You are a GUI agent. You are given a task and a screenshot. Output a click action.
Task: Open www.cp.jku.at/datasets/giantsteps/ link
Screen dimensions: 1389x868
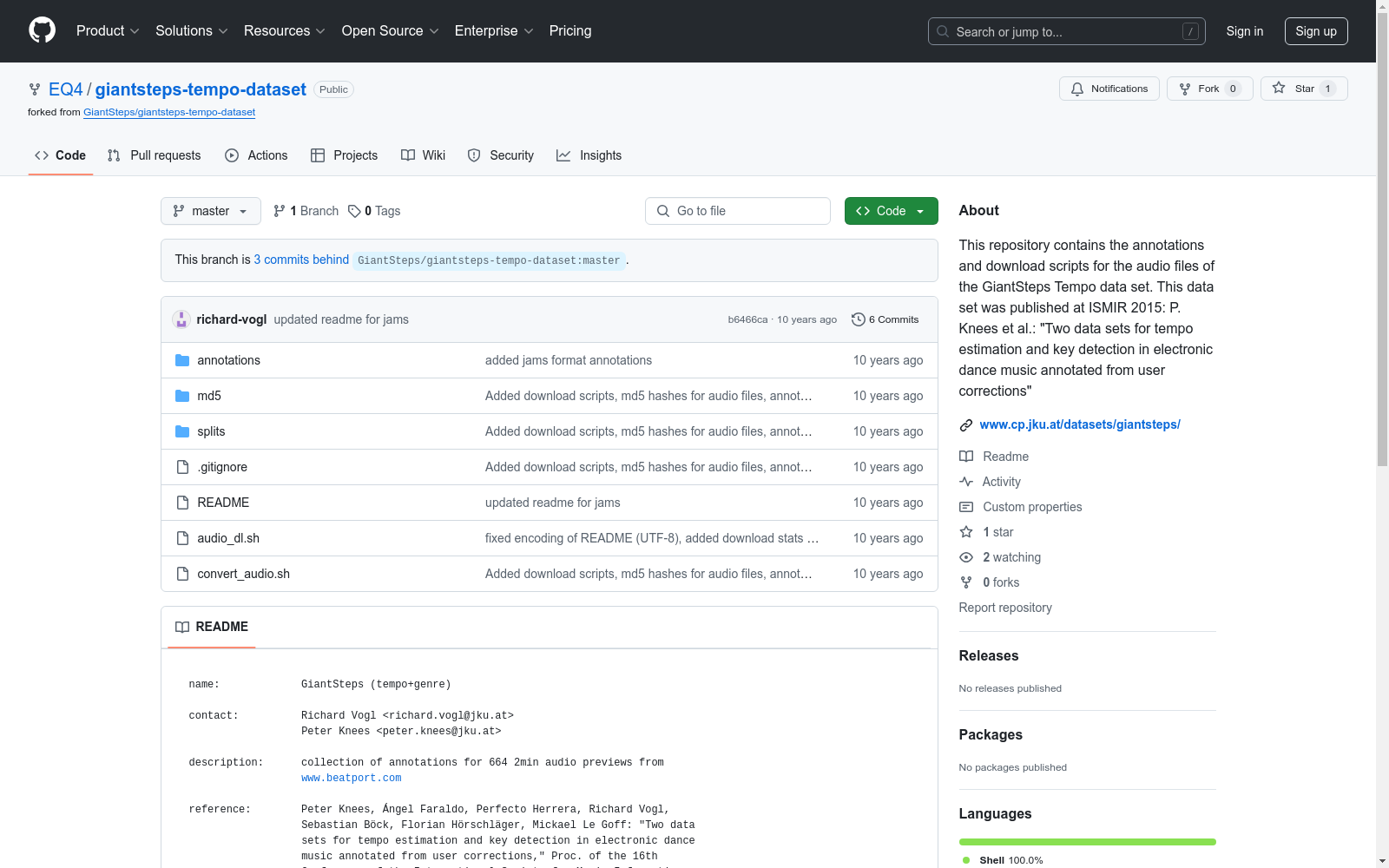point(1080,424)
